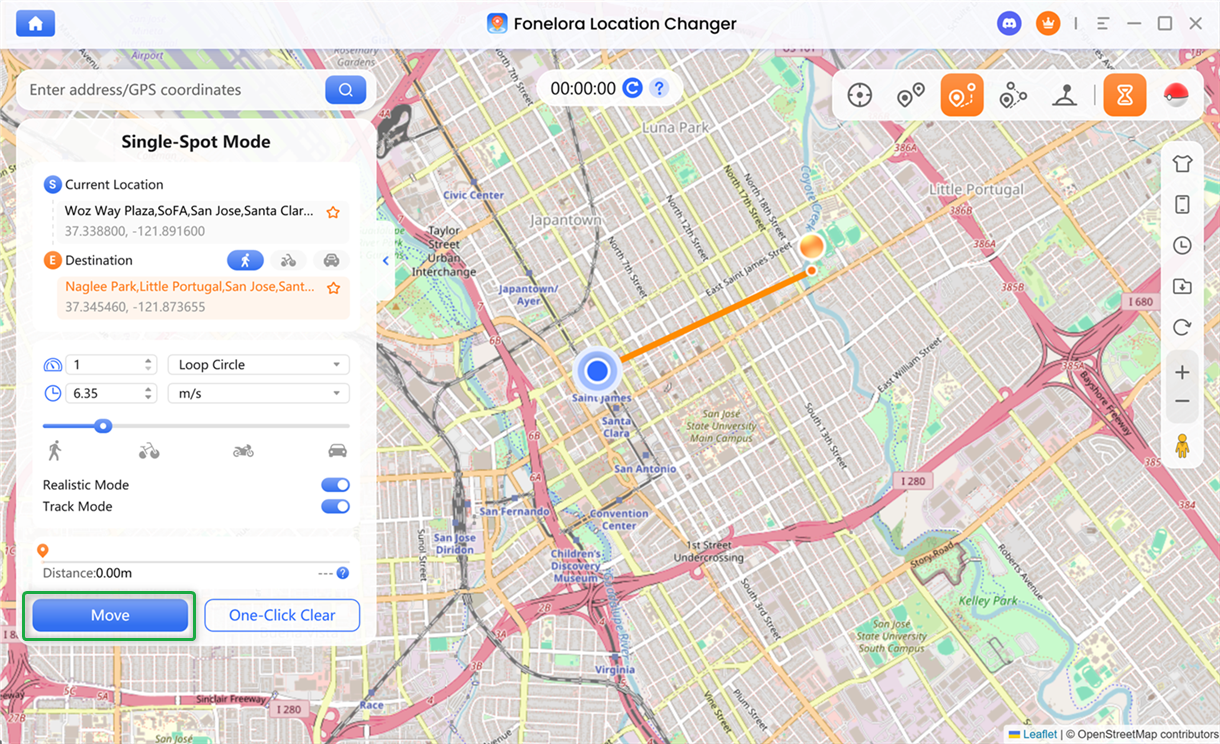Image resolution: width=1220 pixels, height=744 pixels.
Task: Zoom in the map with plus
Action: point(1182,372)
